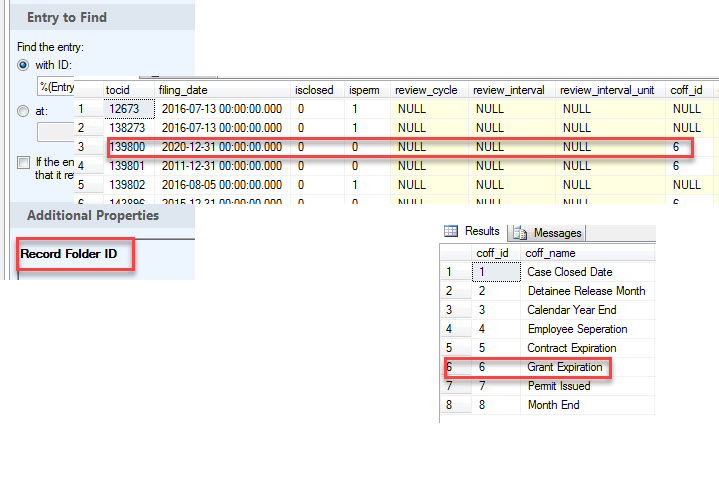
Task: Click row number 3 in top grid
Action: [88, 147]
